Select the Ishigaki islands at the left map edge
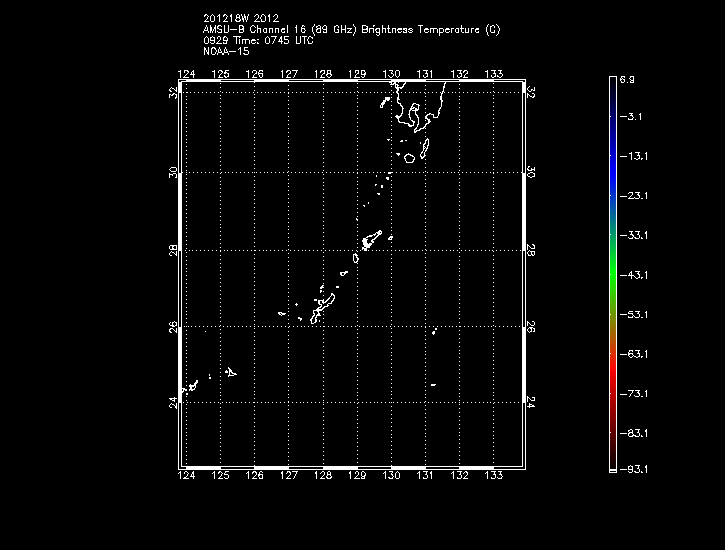This screenshot has height=550, width=725. click(188, 384)
